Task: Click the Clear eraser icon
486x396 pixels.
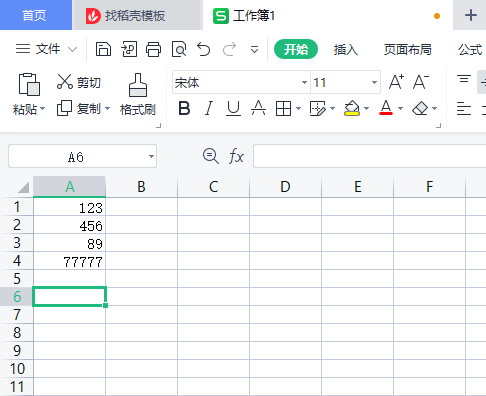Action: 420,108
